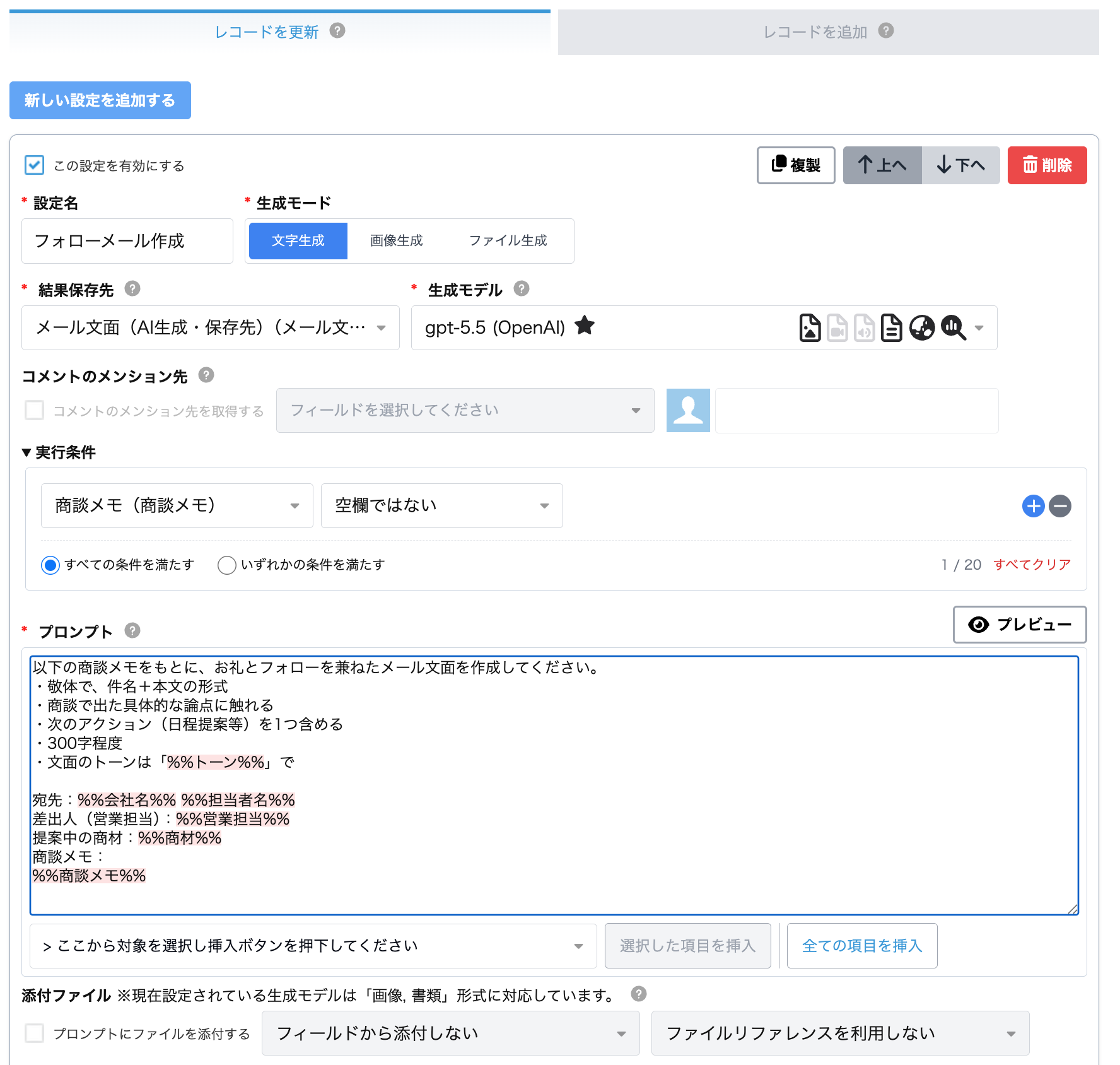Collapse the 実行条件 section
Image resolution: width=1120 pixels, height=1065 pixels.
pyautogui.click(x=59, y=452)
